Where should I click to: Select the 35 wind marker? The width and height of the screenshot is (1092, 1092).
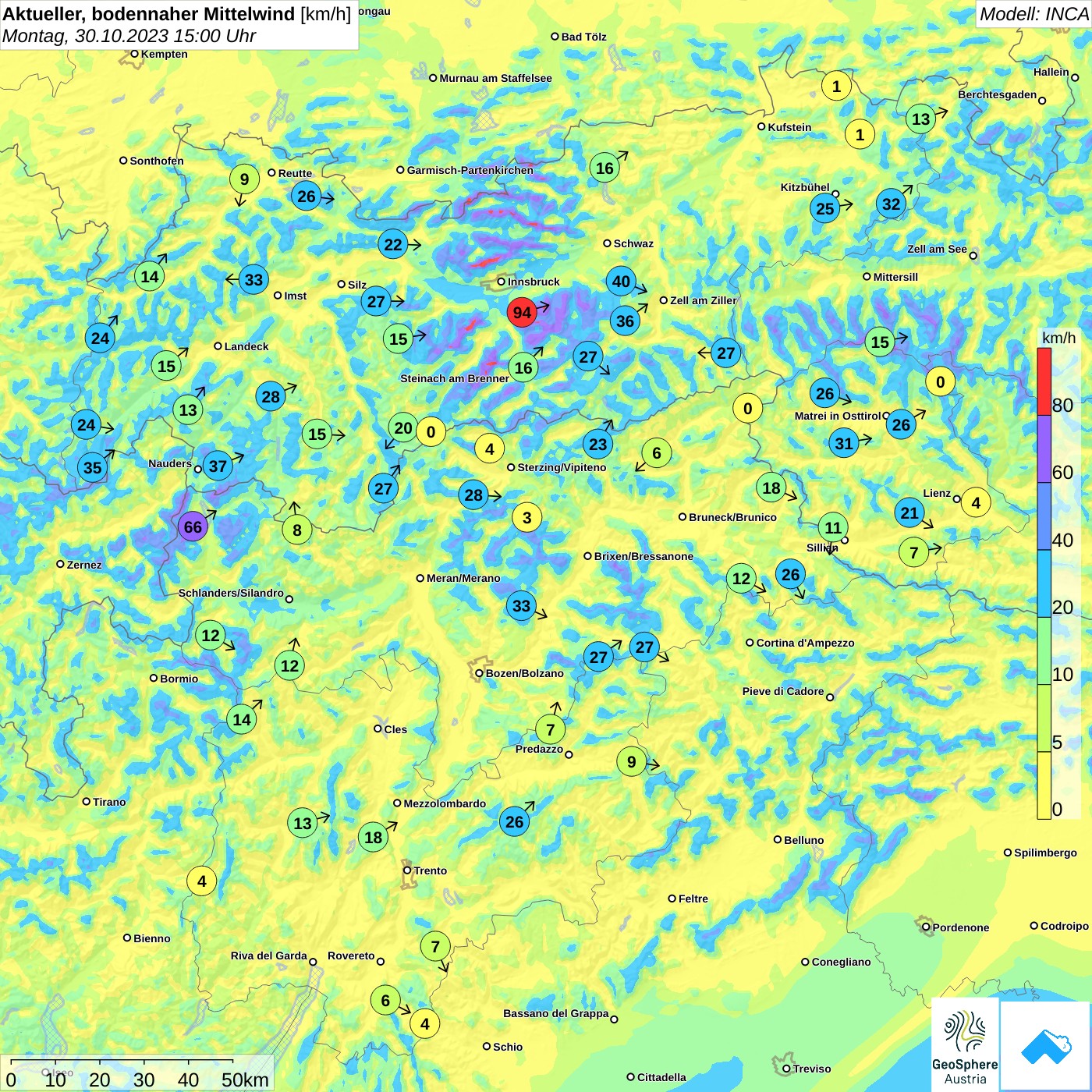click(x=92, y=468)
